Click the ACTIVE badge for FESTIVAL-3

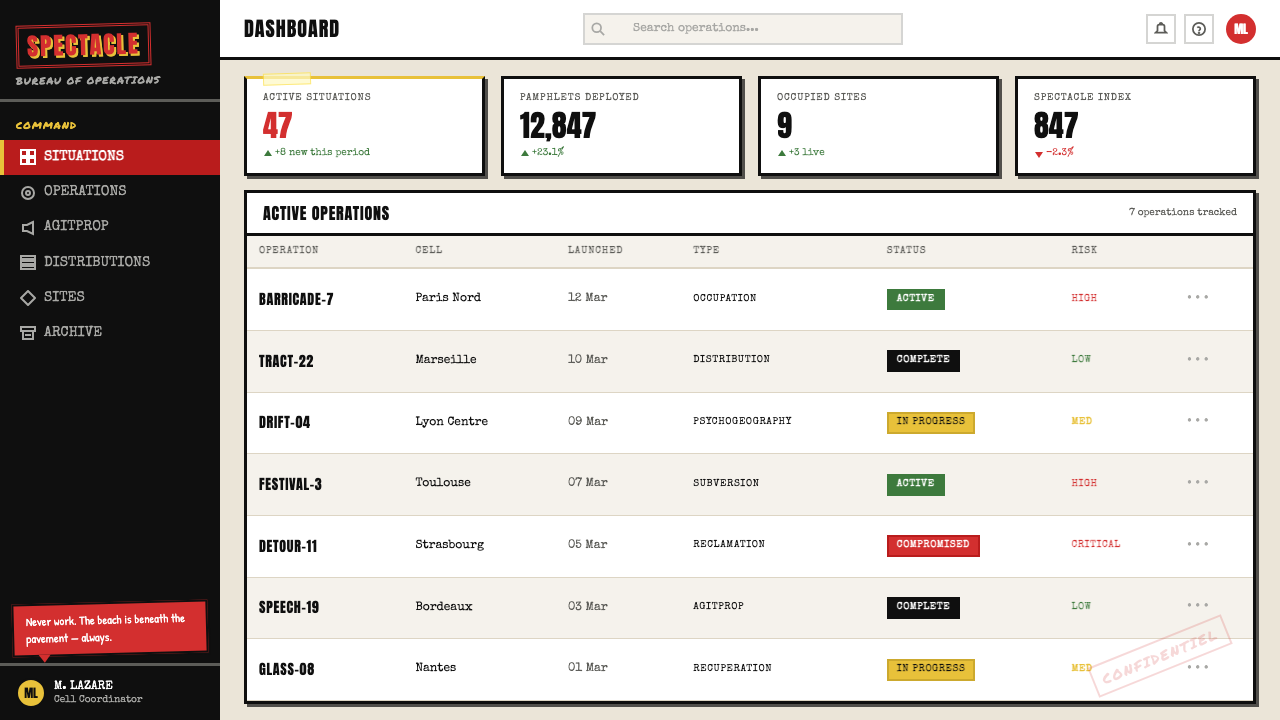coord(915,484)
